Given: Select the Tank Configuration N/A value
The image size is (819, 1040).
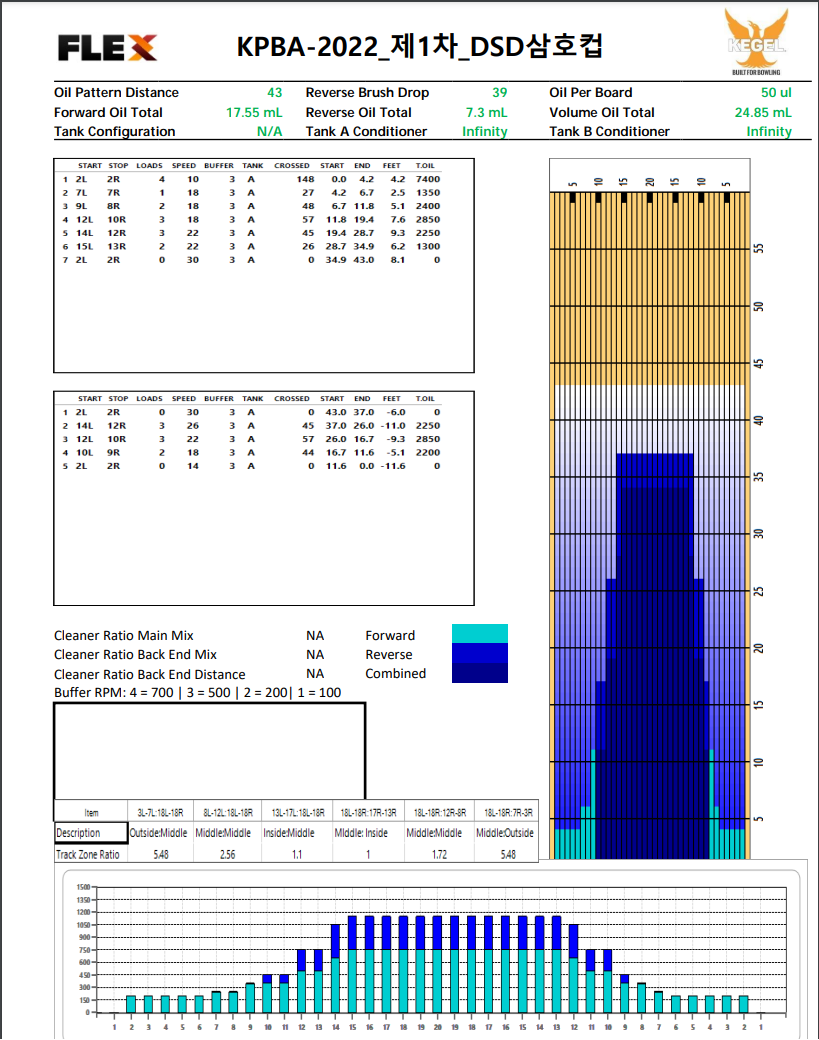Looking at the screenshot, I should tap(269, 131).
